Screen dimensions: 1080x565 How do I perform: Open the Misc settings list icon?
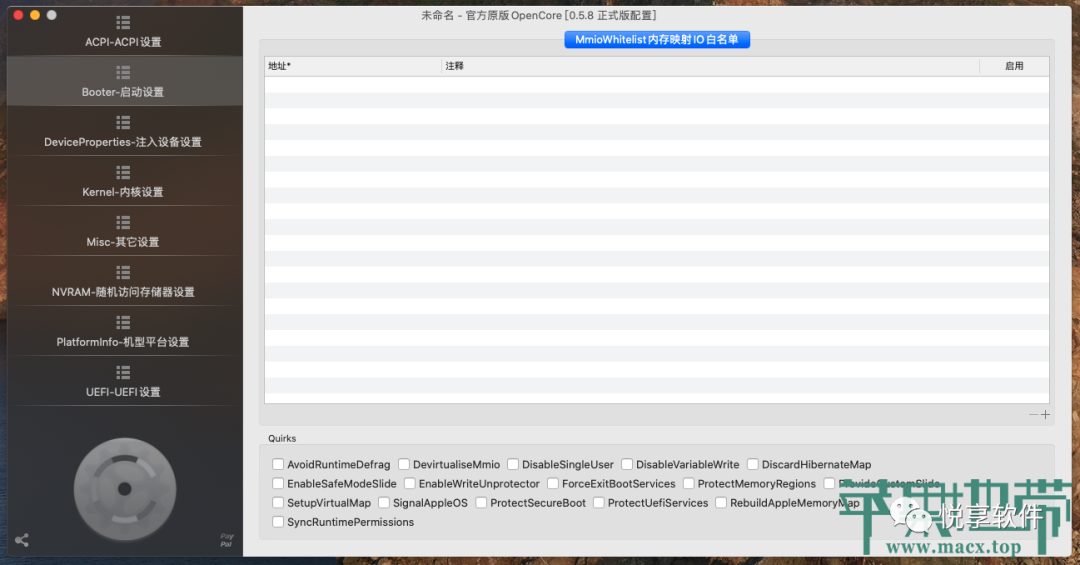pos(123,223)
